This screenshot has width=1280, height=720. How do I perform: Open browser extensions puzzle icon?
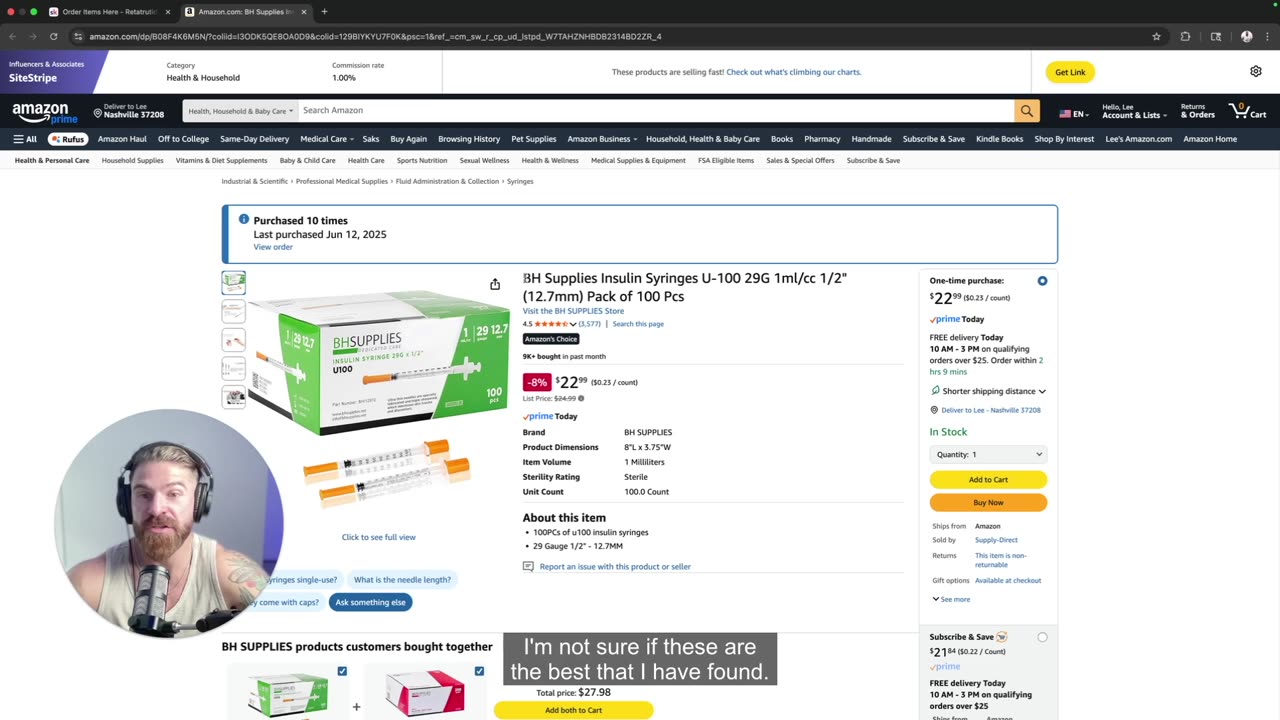click(1186, 36)
